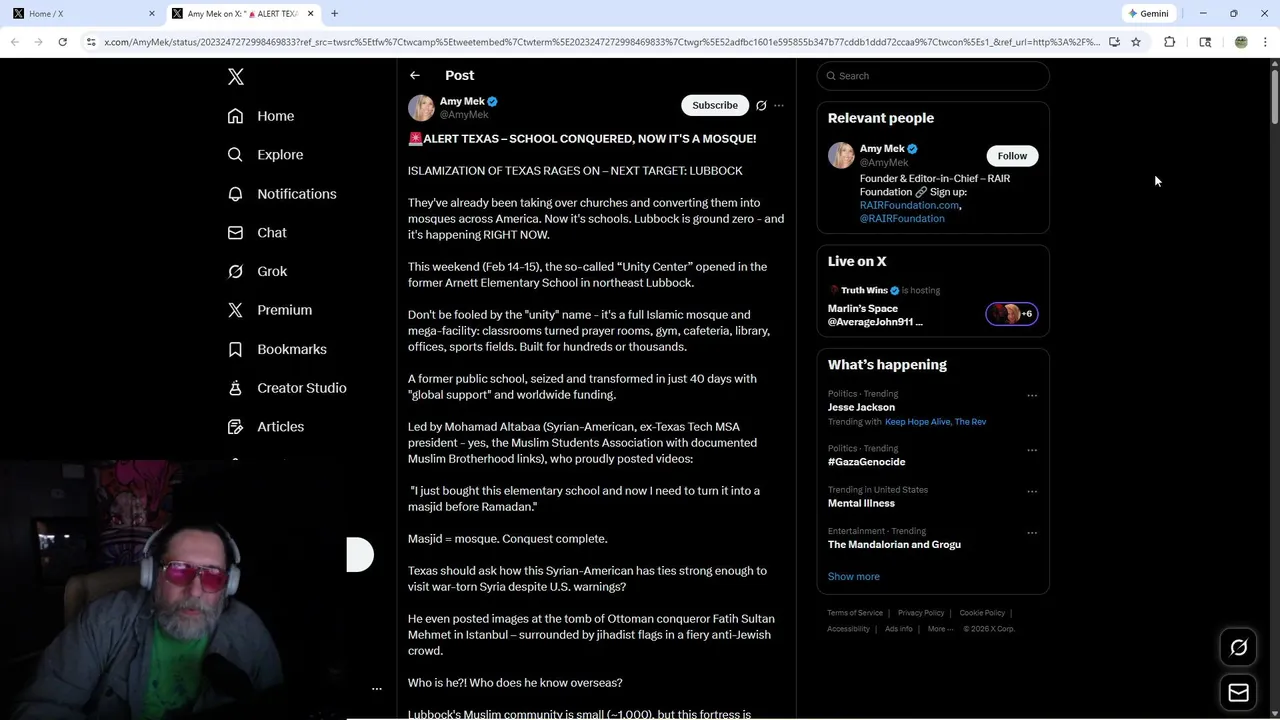This screenshot has width=1280, height=720.
Task: Open Amy Mek's avatar on the post
Action: coord(421,108)
